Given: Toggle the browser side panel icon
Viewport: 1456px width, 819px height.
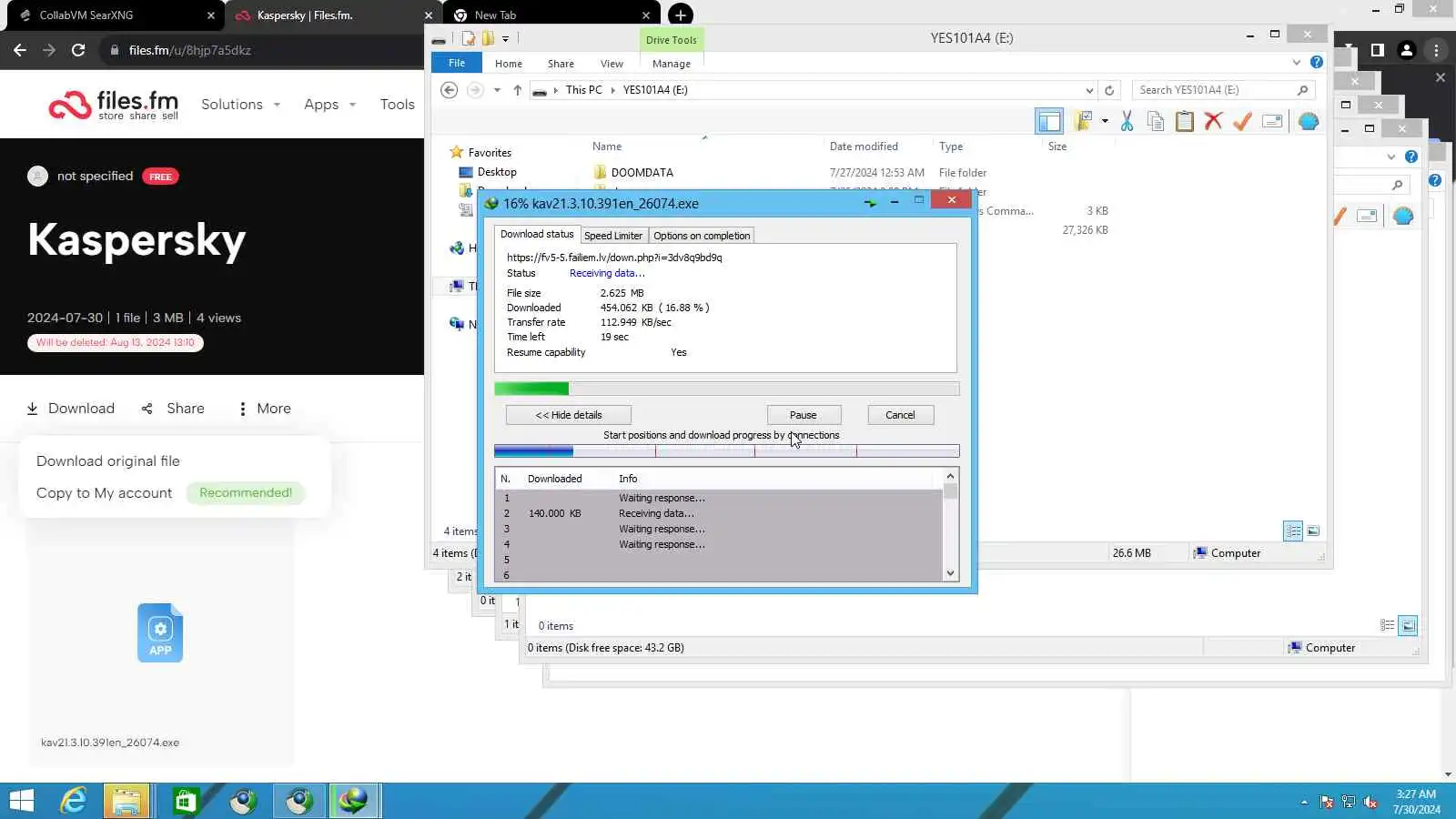Looking at the screenshot, I should pyautogui.click(x=1378, y=50).
